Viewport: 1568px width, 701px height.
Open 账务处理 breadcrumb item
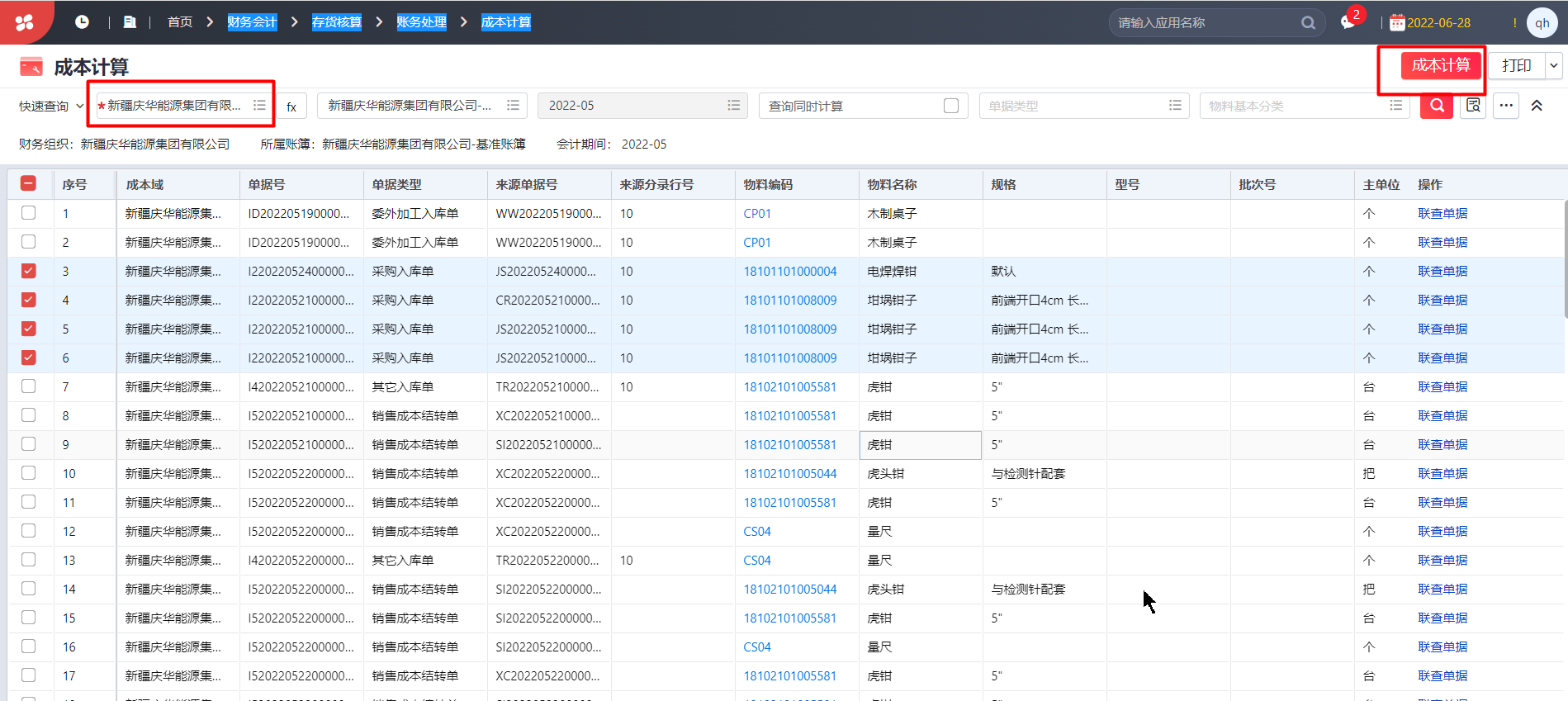pyautogui.click(x=421, y=22)
